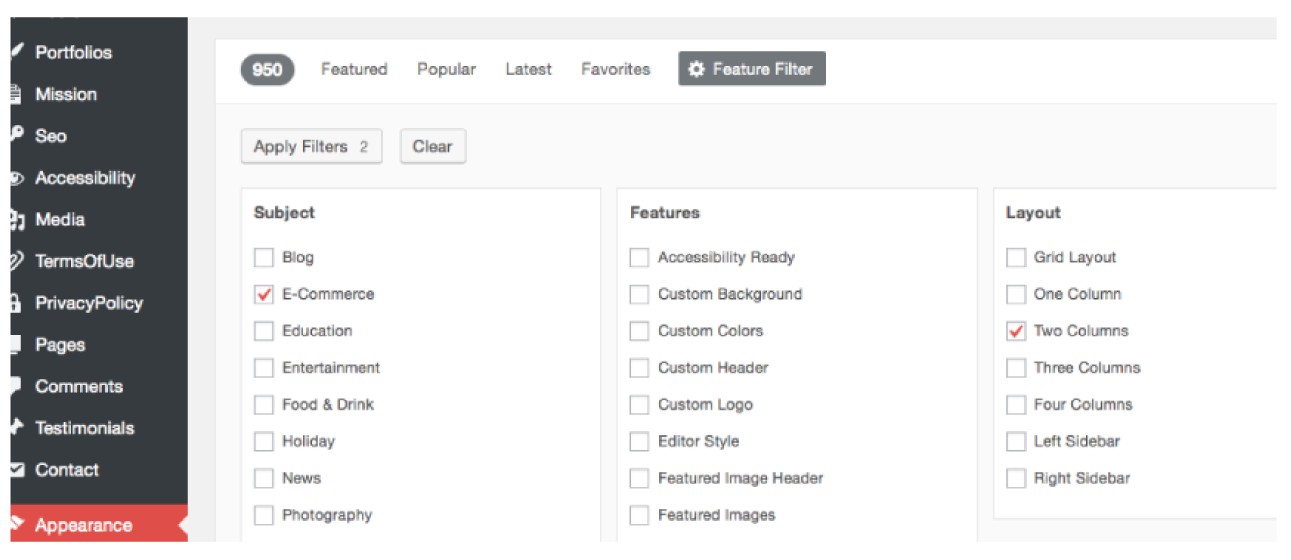Viewport: 1291px width, 560px height.
Task: Switch to the Latest themes tab
Action: tap(528, 69)
